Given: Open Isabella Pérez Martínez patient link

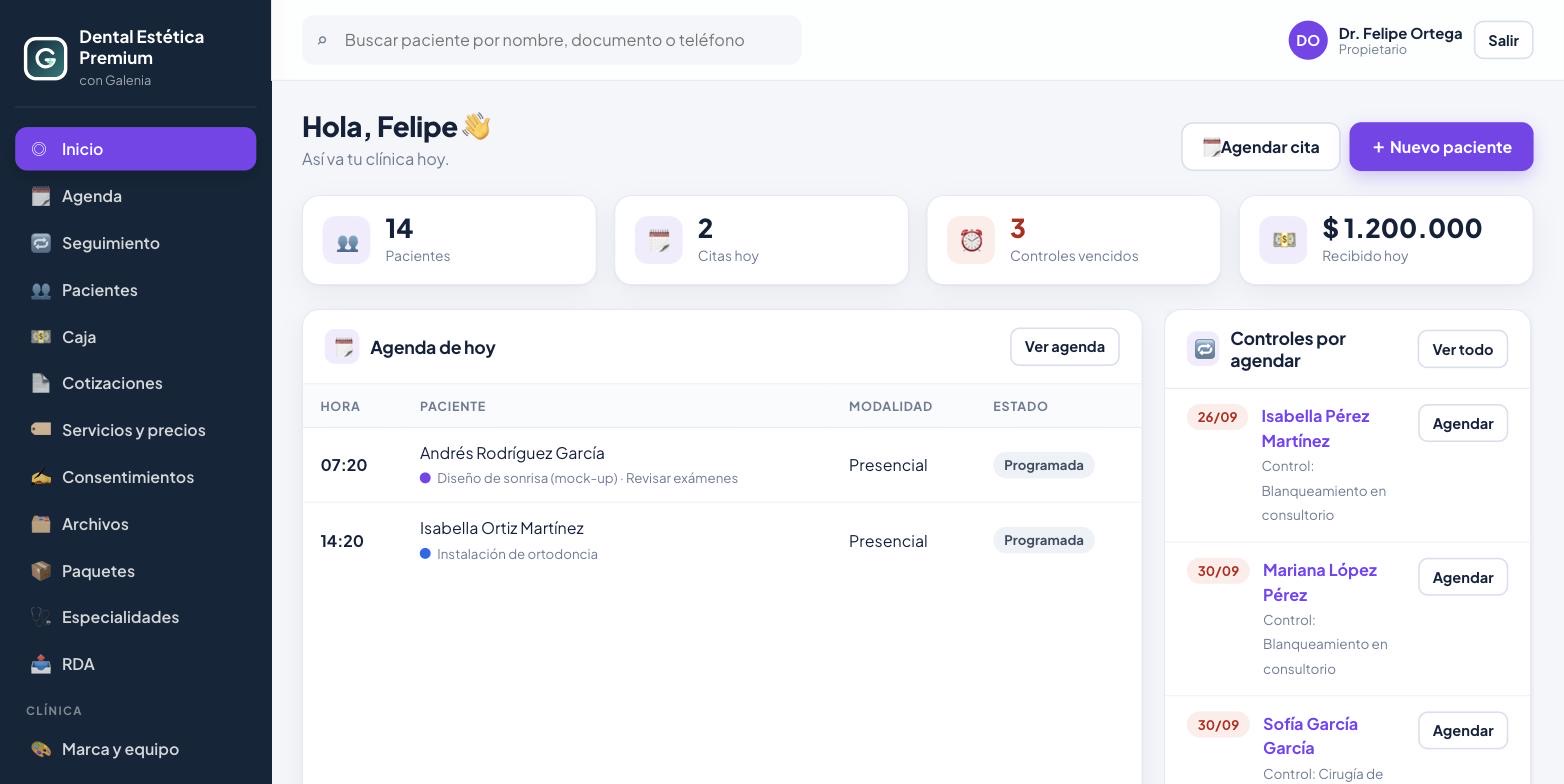Looking at the screenshot, I should pos(1315,428).
